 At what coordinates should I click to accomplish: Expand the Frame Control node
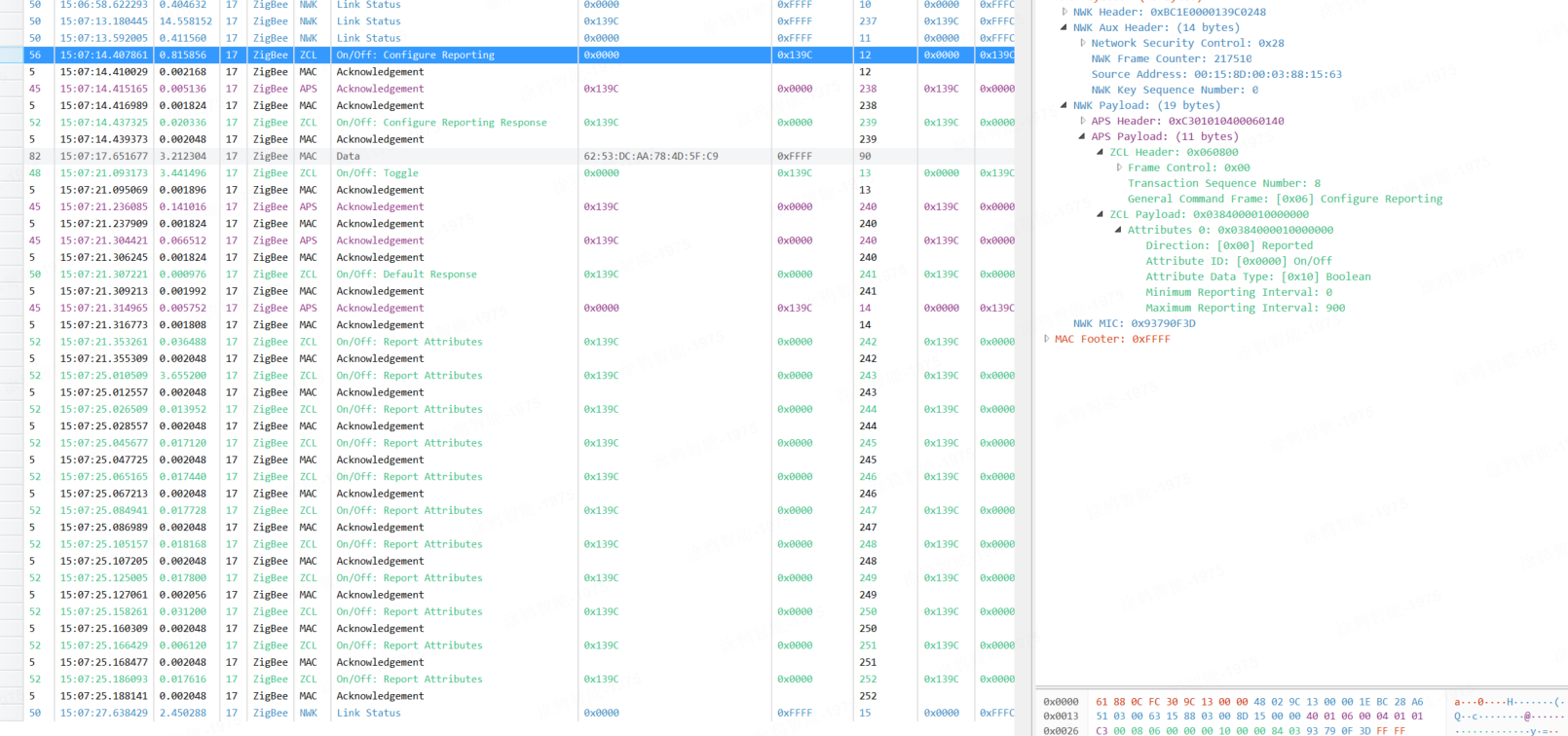(x=1119, y=168)
